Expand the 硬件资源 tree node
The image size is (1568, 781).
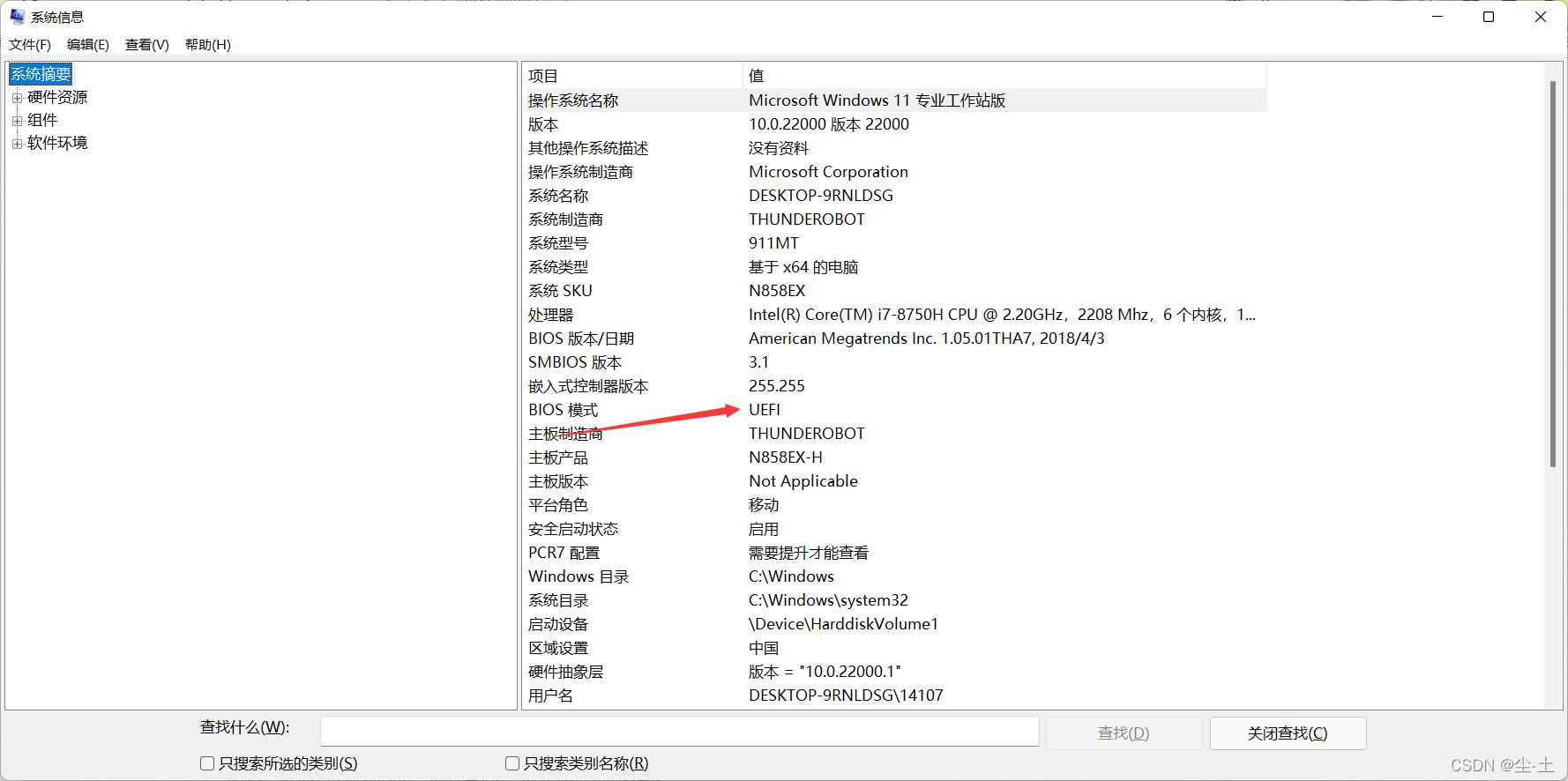point(17,98)
